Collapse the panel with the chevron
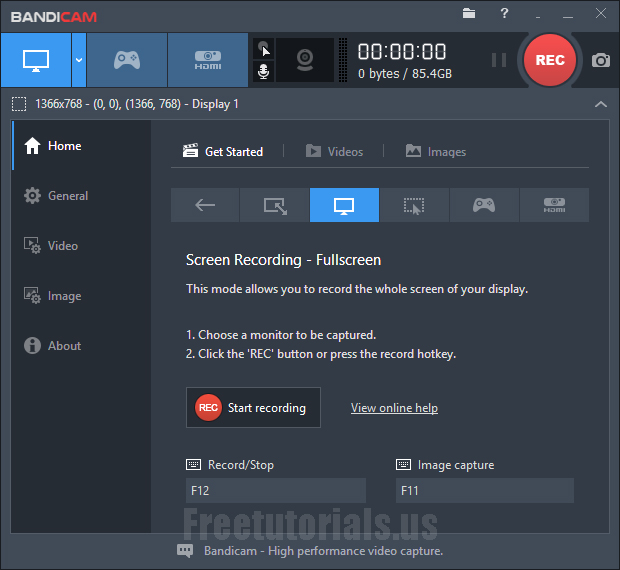This screenshot has height=570, width=620. tap(600, 104)
